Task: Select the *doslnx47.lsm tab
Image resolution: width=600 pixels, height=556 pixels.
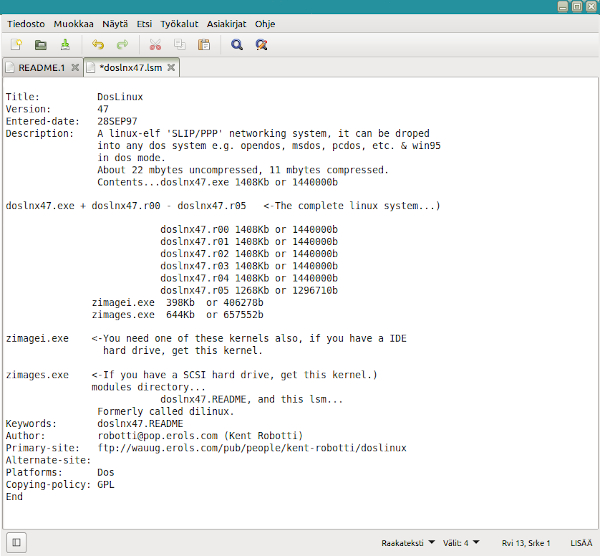Action: (x=130, y=68)
